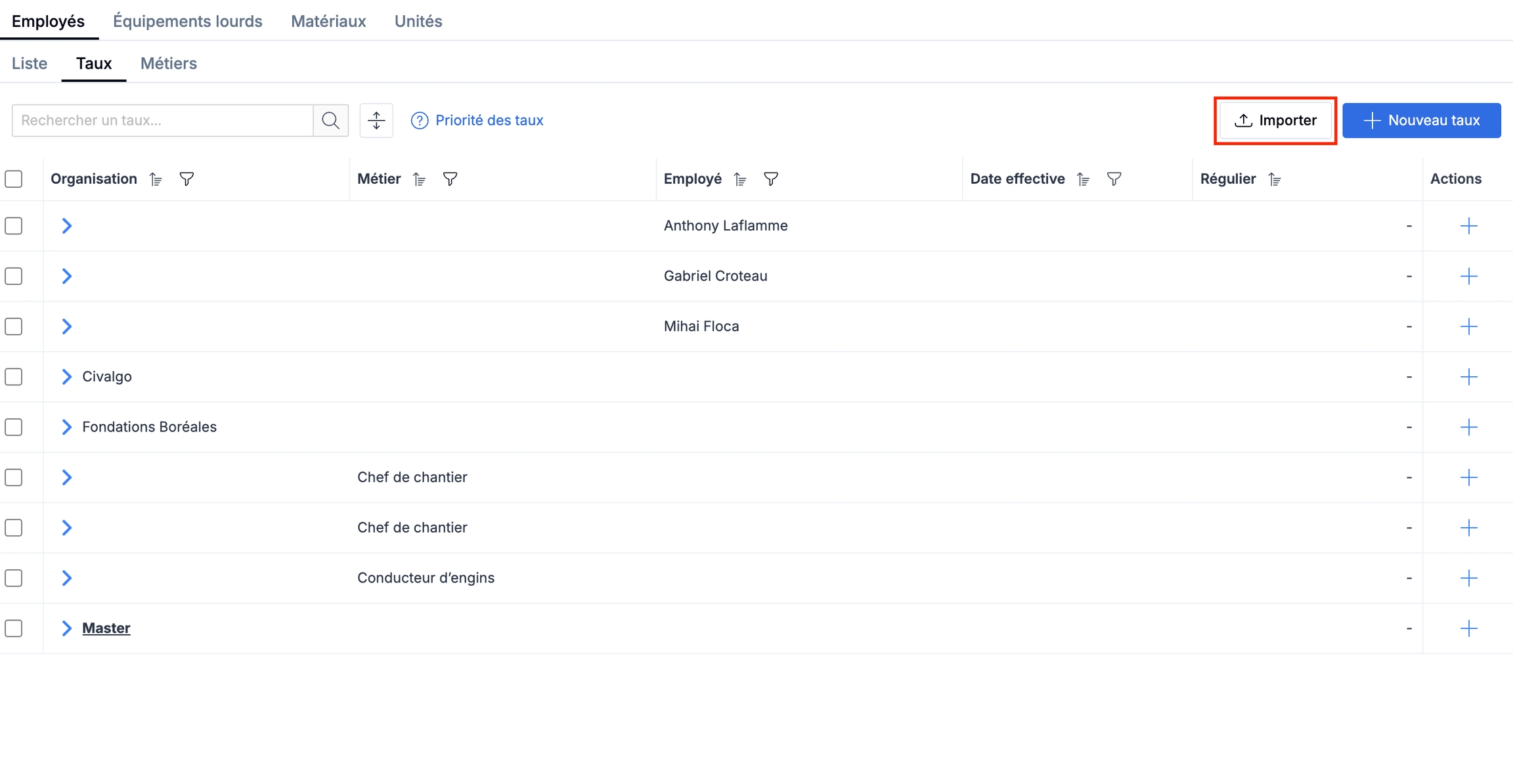Click the search magnifier icon
The height and width of the screenshot is (784, 1513).
330,120
